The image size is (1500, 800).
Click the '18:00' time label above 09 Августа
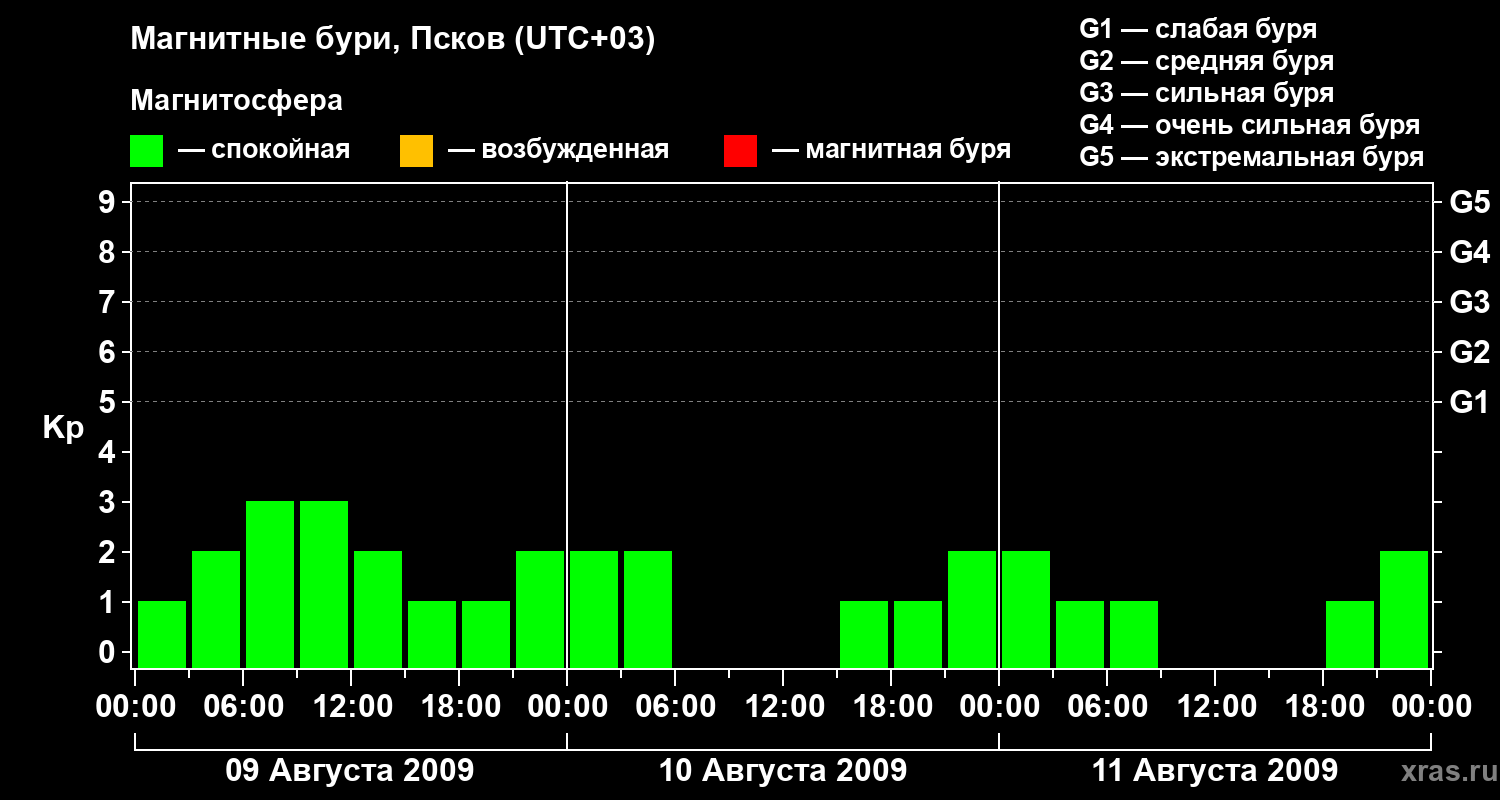(459, 706)
